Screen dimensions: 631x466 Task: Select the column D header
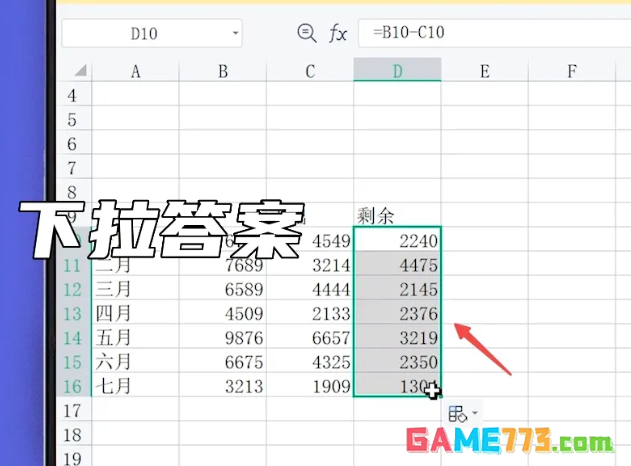point(398,71)
